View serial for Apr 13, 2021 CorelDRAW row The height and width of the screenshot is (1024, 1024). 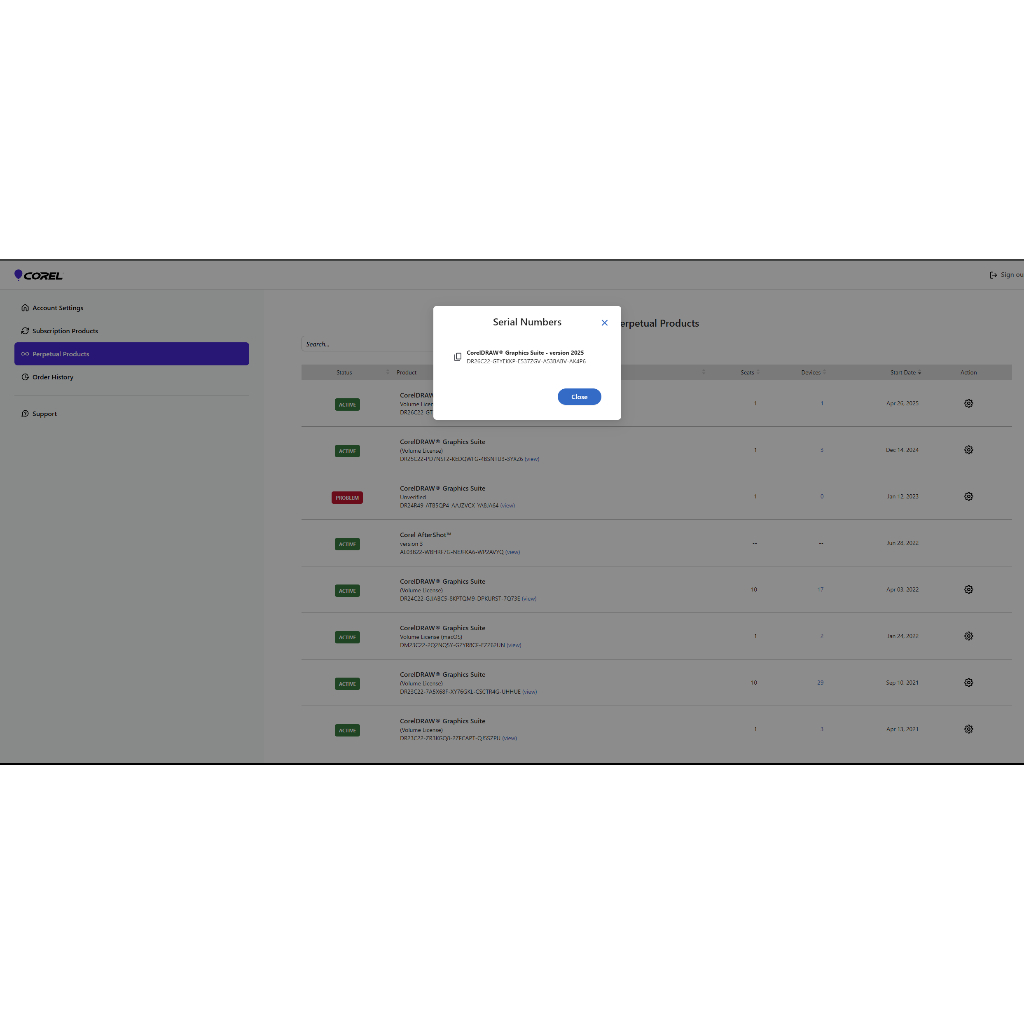[510, 739]
